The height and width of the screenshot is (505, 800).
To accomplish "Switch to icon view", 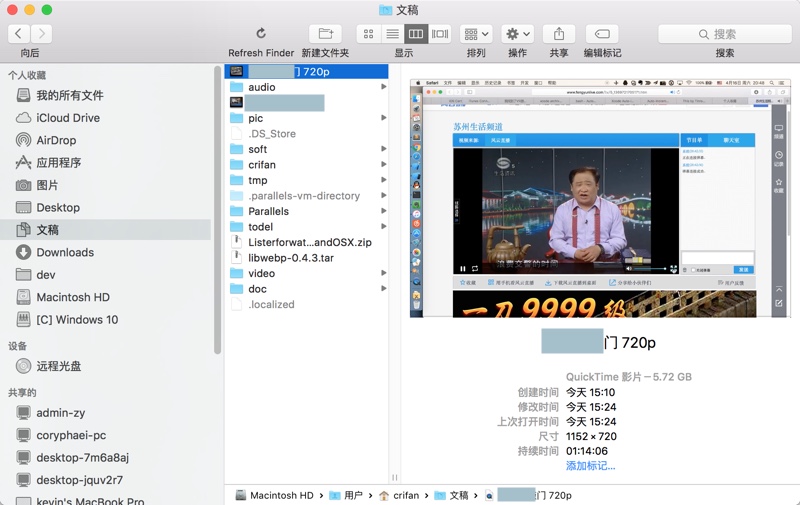I will [368, 34].
